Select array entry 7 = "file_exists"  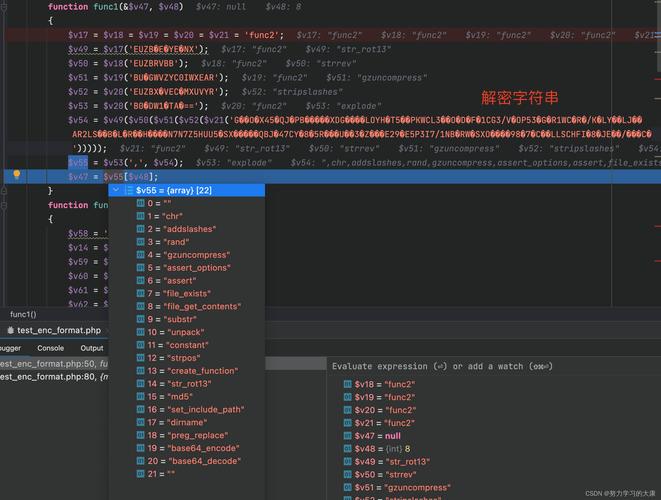click(x=187, y=293)
